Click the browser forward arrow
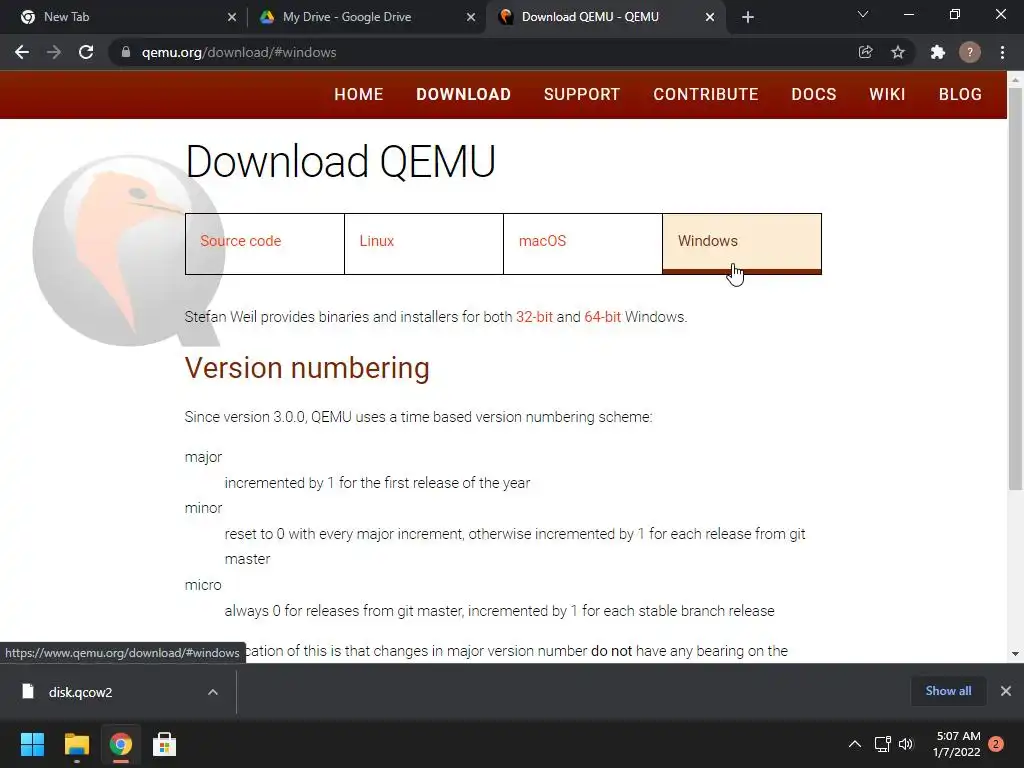 coord(54,52)
